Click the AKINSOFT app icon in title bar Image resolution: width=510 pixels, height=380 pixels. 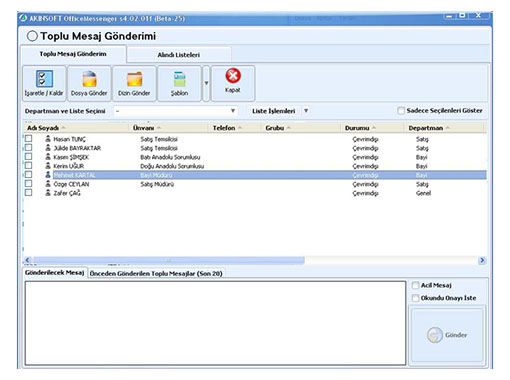click(x=23, y=18)
